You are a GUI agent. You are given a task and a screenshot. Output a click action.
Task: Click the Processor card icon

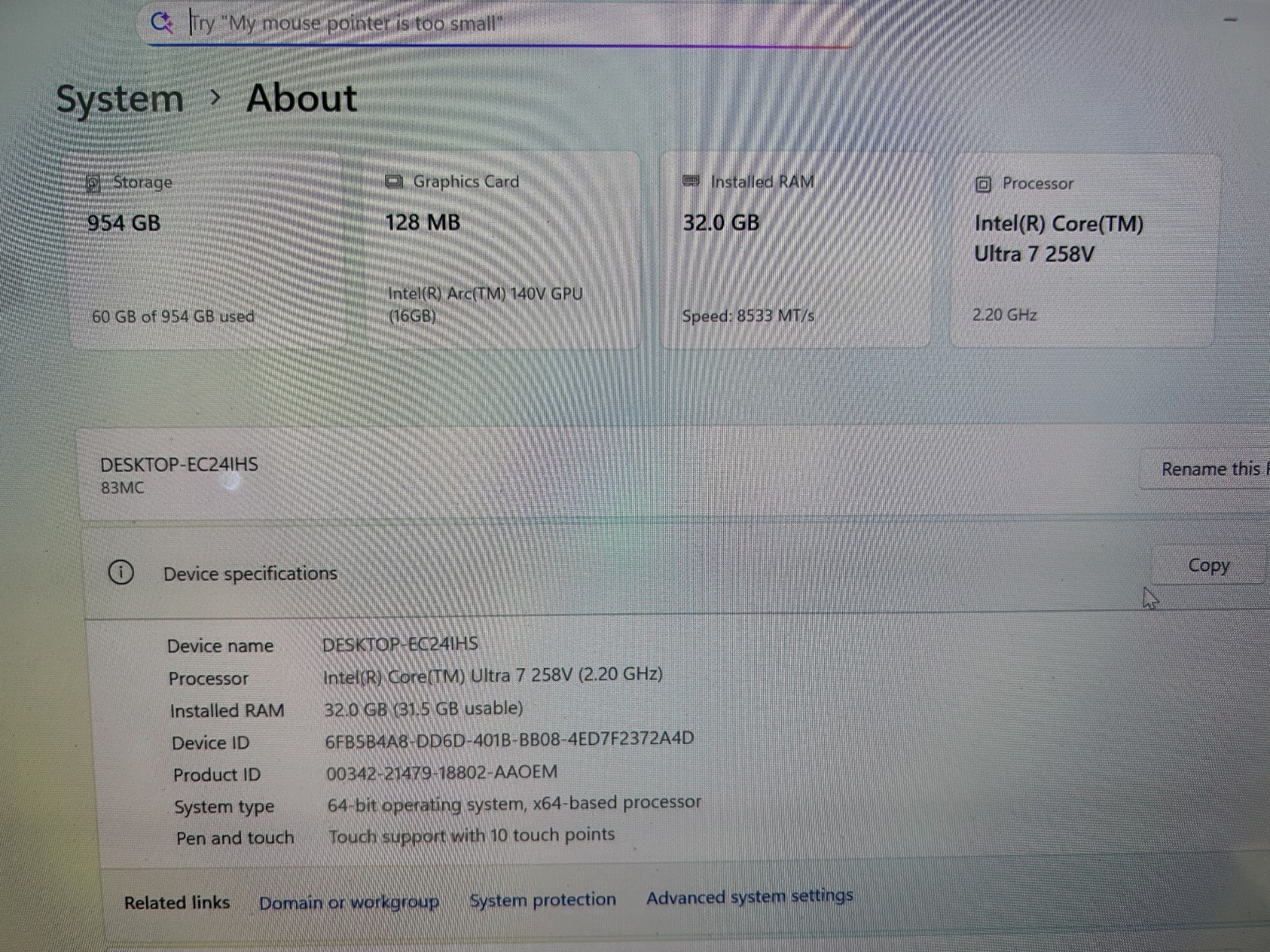coord(983,184)
